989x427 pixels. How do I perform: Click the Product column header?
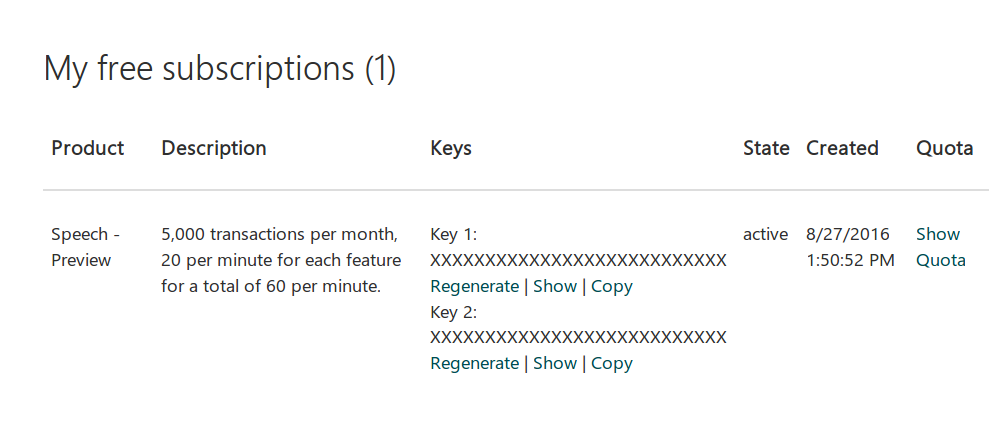[88, 148]
